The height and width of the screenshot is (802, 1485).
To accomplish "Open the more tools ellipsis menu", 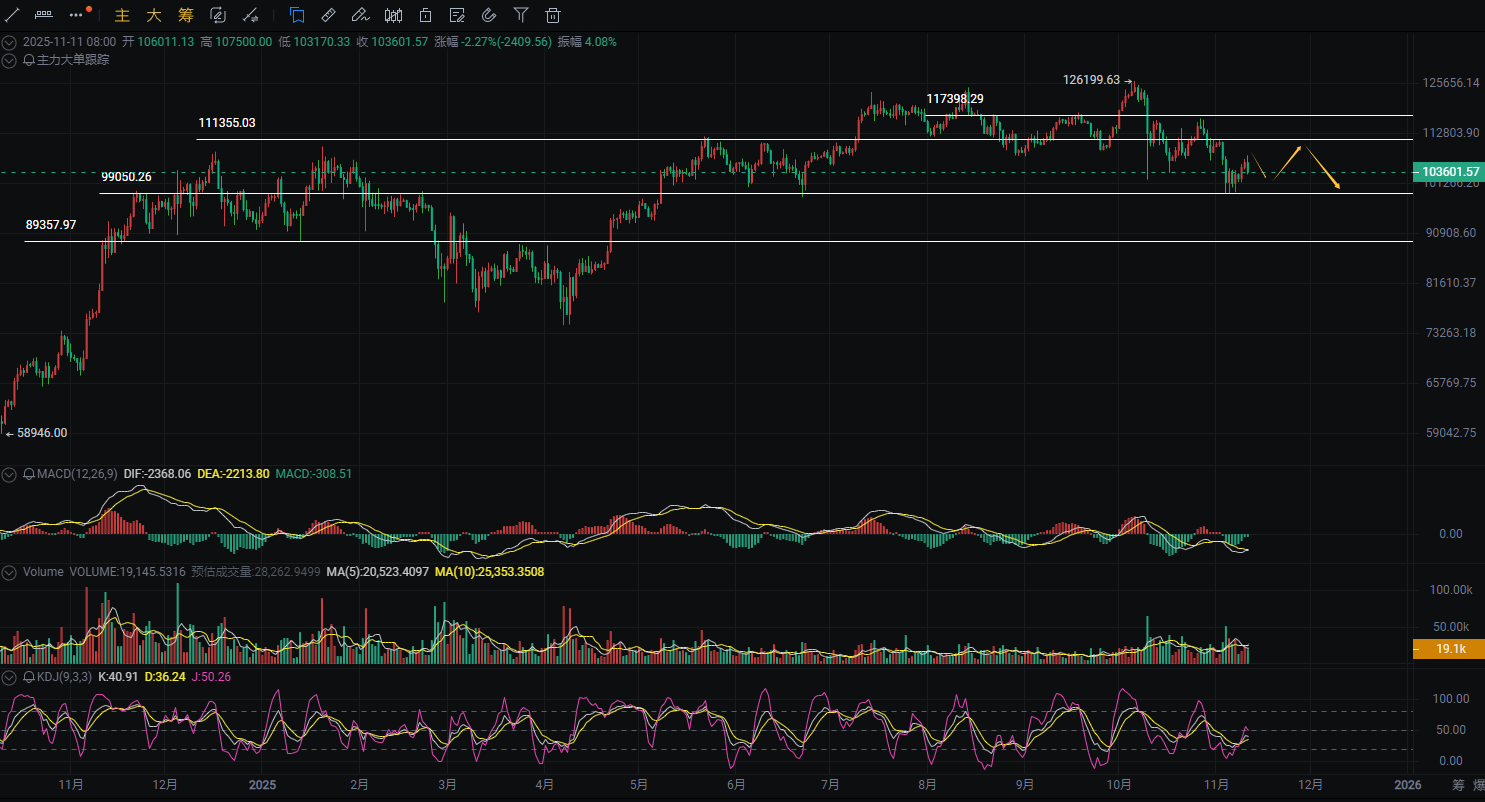I will [77, 15].
